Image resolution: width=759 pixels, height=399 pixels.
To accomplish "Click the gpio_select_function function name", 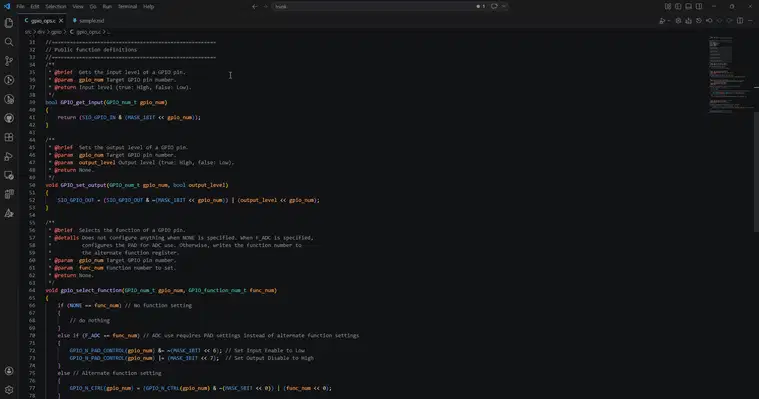I will 91,291.
